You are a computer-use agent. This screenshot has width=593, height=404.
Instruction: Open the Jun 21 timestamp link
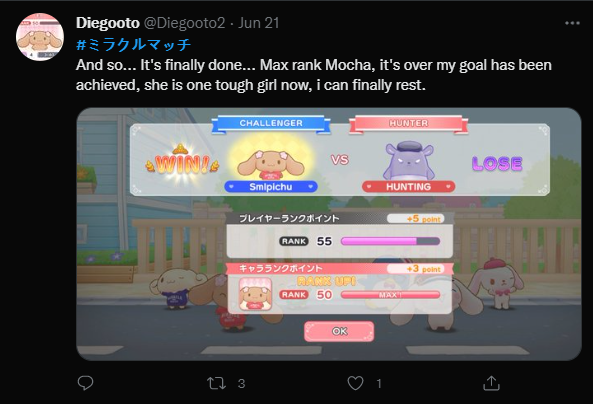click(259, 23)
